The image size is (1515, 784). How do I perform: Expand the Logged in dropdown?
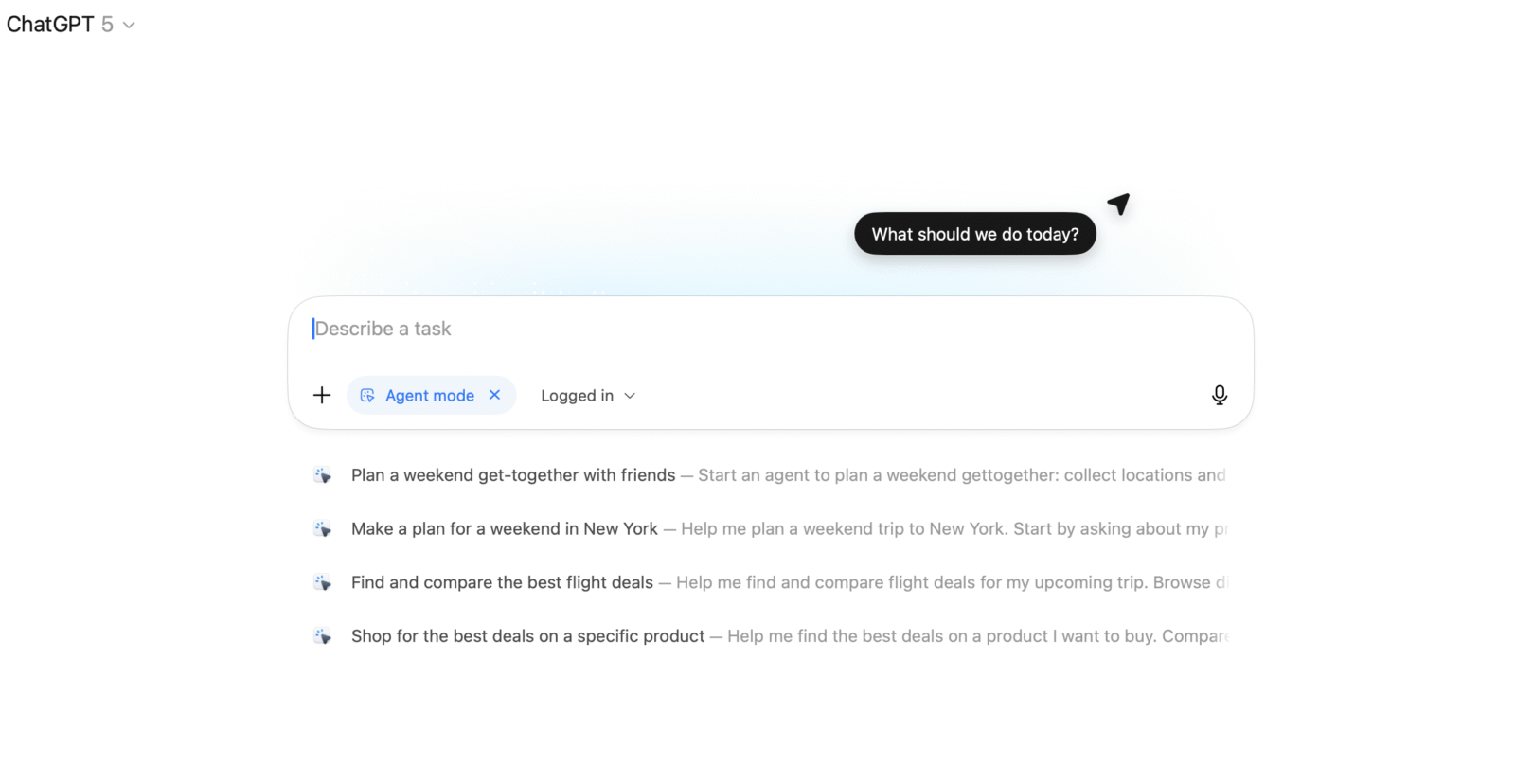click(x=578, y=396)
